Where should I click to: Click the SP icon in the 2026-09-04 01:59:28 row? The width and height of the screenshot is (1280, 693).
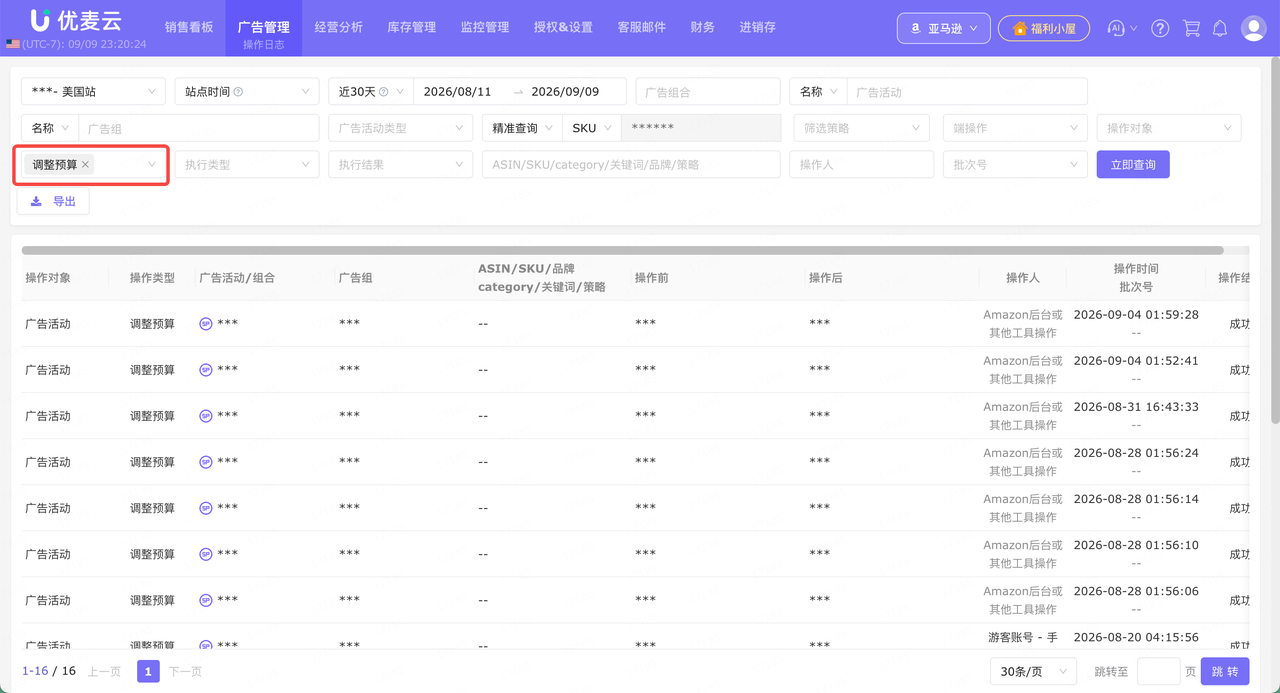tap(206, 324)
